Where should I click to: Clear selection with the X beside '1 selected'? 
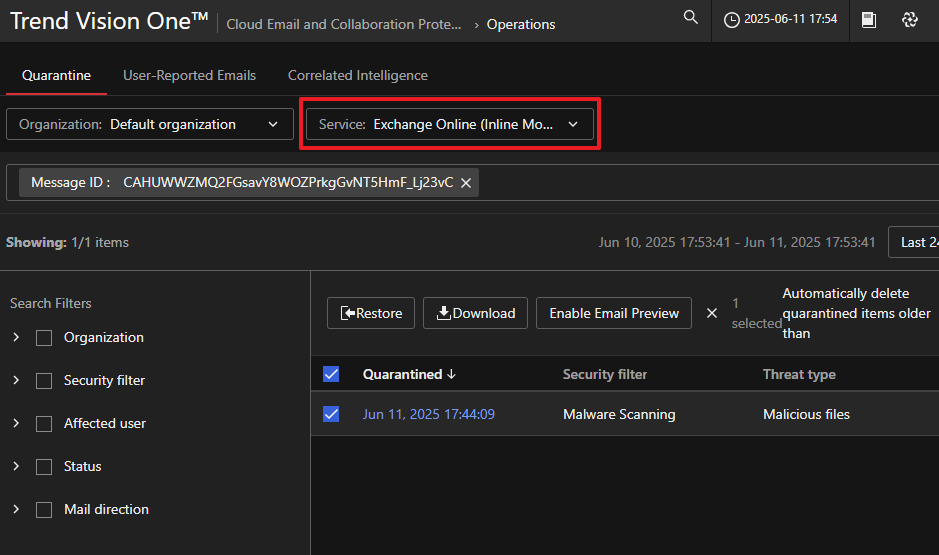[x=712, y=313]
